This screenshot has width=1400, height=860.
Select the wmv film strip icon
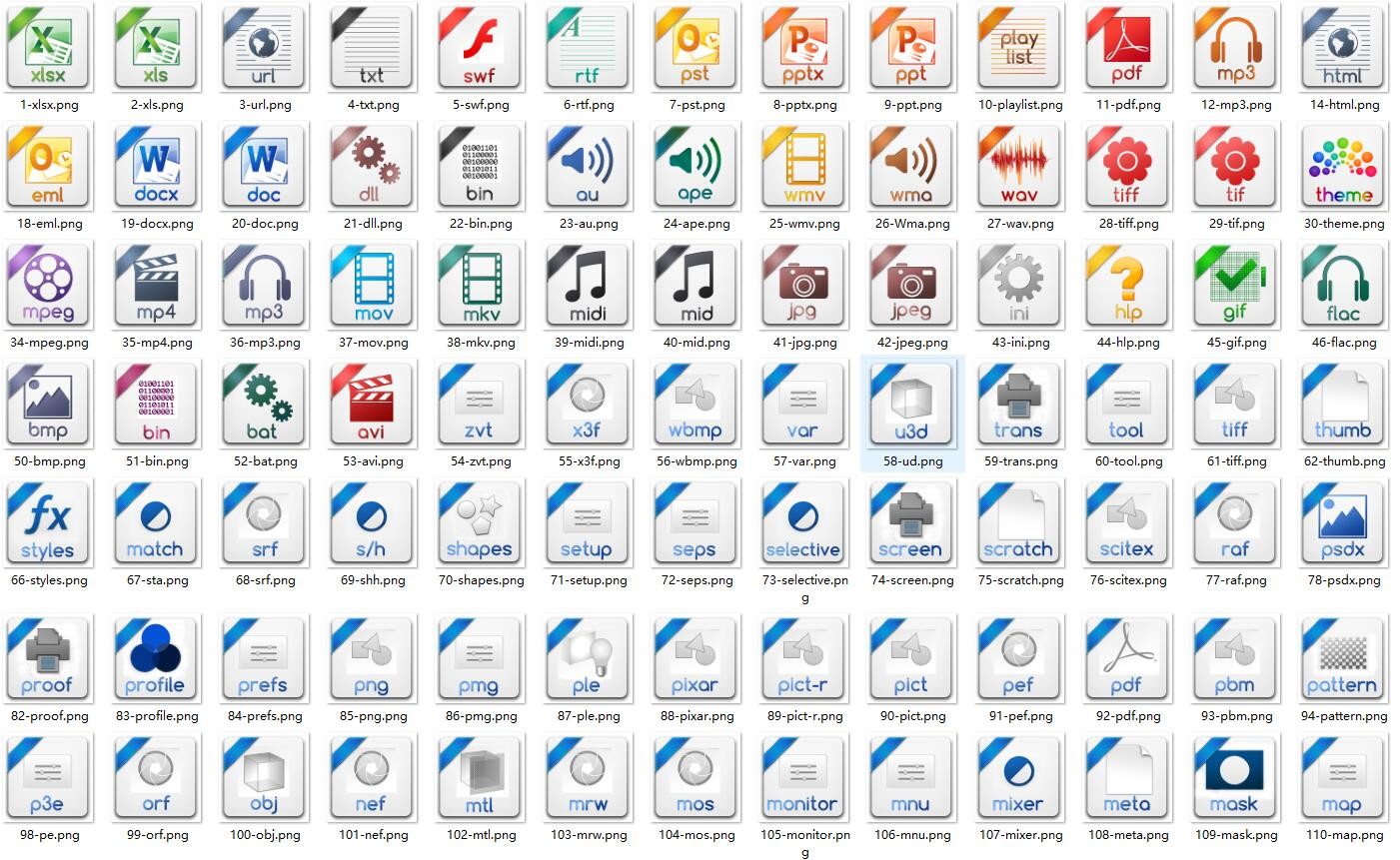pos(803,167)
